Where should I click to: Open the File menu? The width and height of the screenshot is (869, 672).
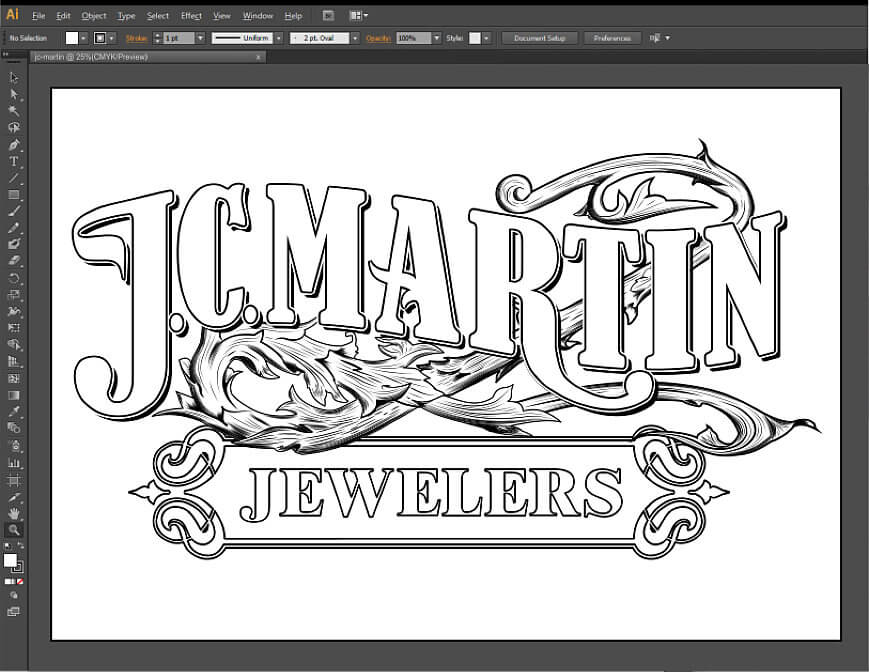click(39, 16)
